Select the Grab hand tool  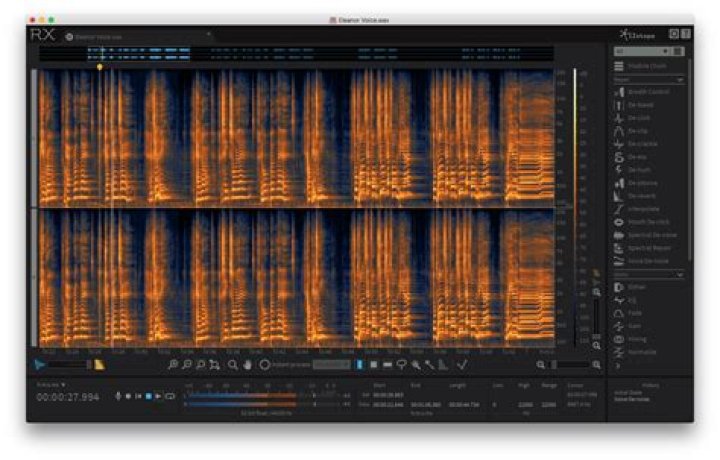coord(248,365)
